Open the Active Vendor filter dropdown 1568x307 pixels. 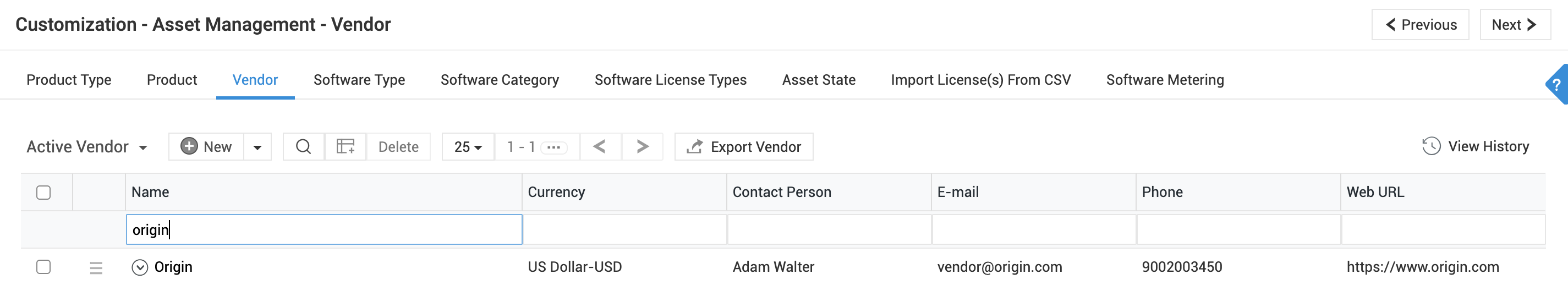[x=87, y=147]
